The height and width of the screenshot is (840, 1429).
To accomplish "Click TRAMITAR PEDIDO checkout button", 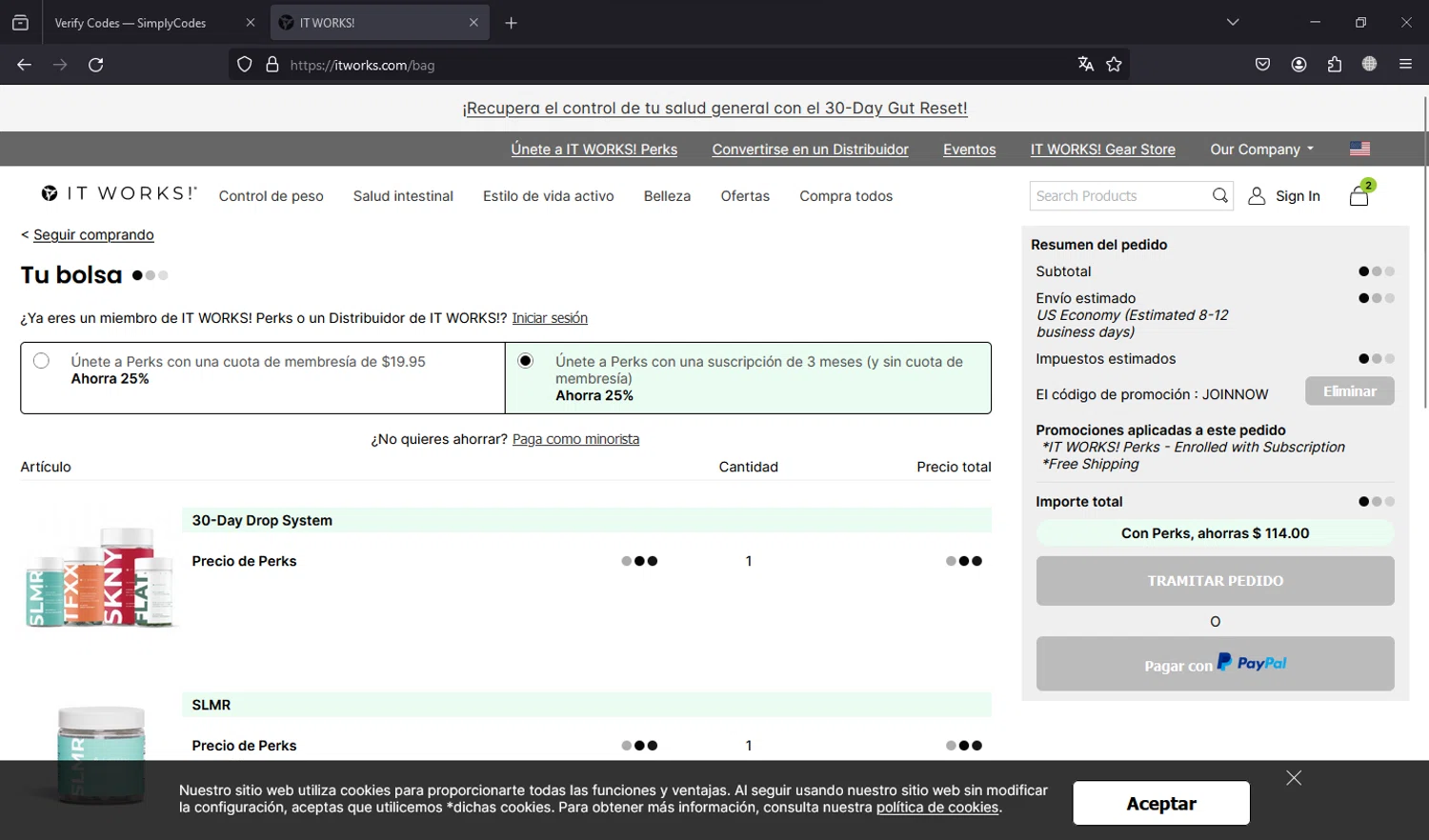I will point(1215,581).
